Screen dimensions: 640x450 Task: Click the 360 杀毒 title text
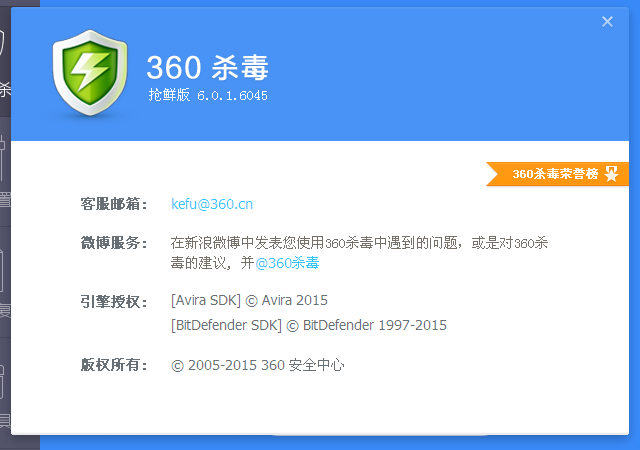[x=207, y=66]
